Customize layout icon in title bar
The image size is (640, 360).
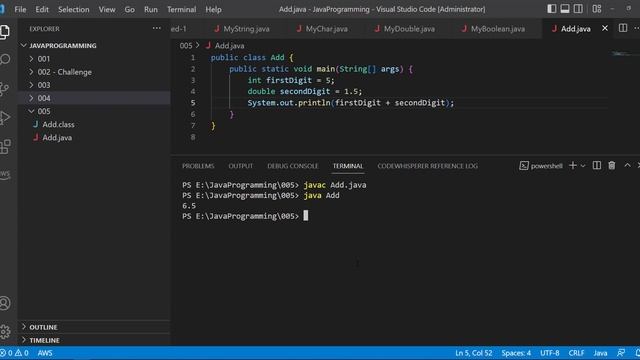tap(597, 9)
